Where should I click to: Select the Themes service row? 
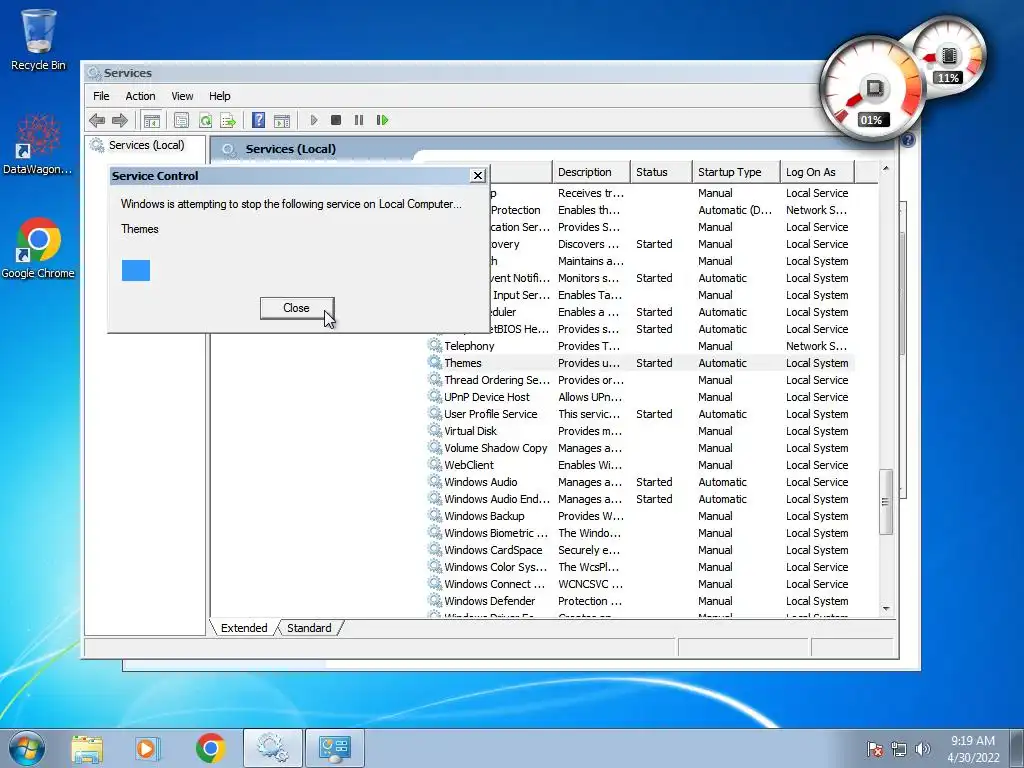(640, 363)
